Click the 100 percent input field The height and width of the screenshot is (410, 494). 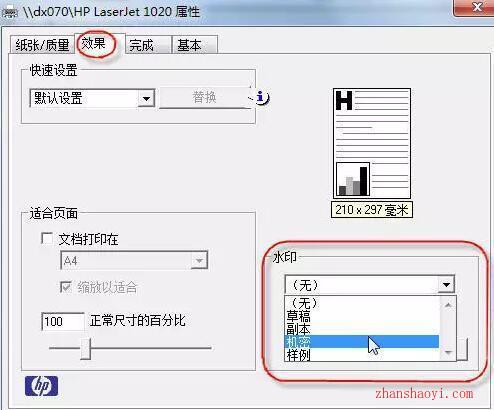(x=63, y=322)
